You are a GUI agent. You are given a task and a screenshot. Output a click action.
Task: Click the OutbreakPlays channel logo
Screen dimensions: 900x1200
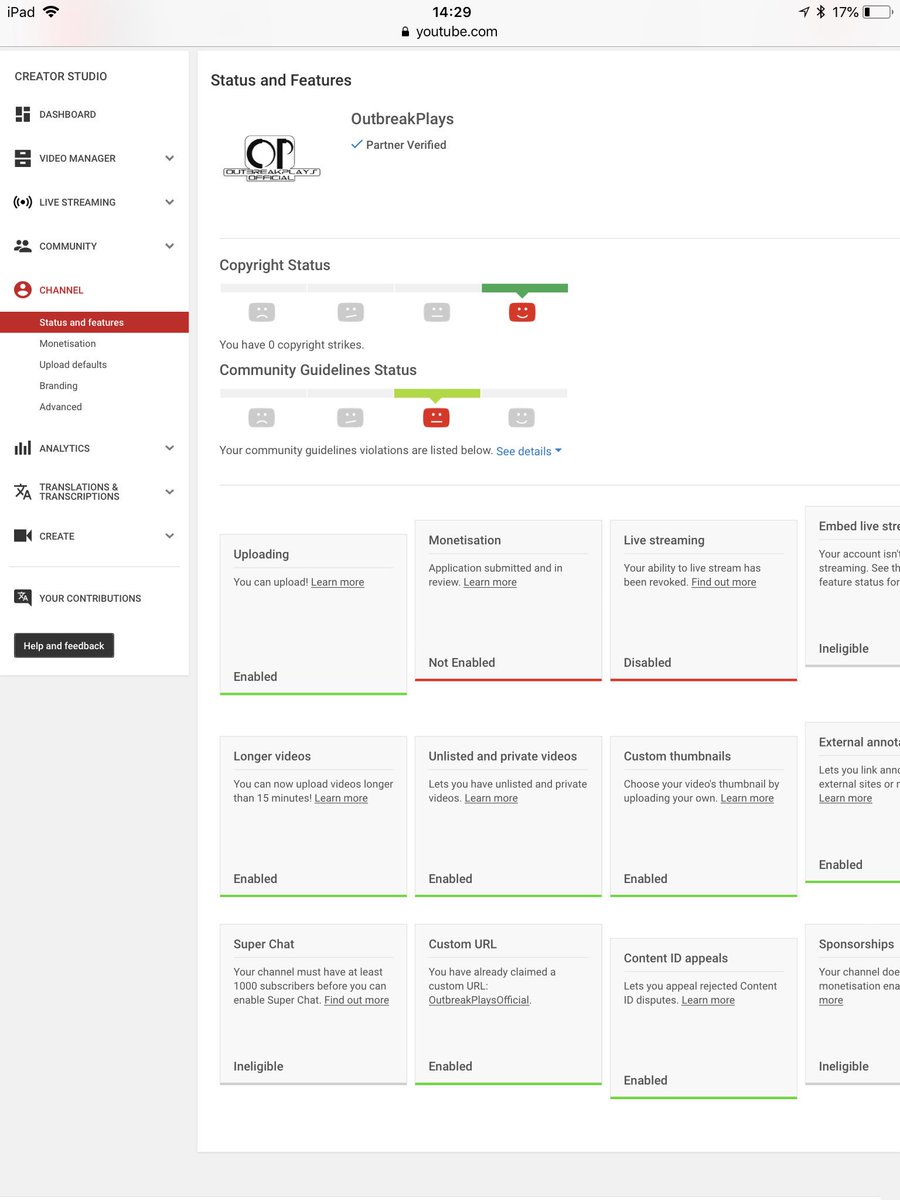tap(271, 158)
